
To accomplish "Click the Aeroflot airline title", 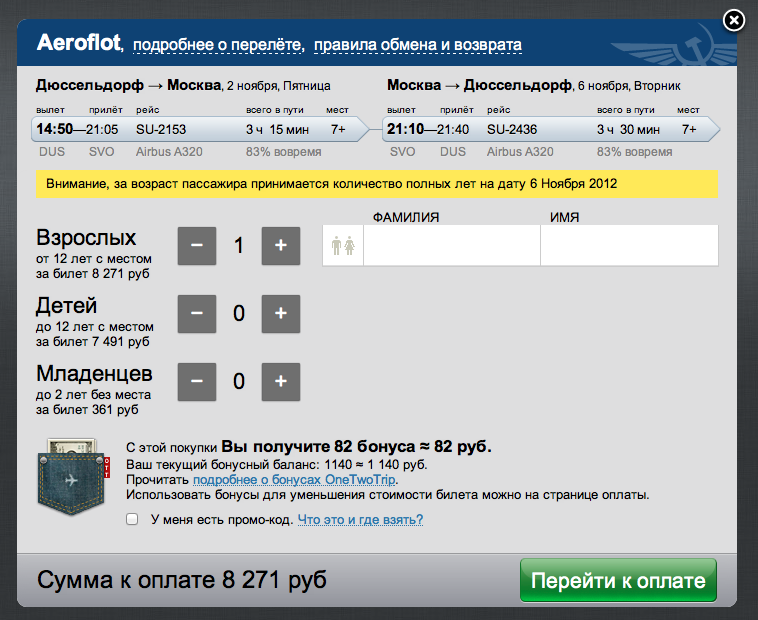I will 79,43.
